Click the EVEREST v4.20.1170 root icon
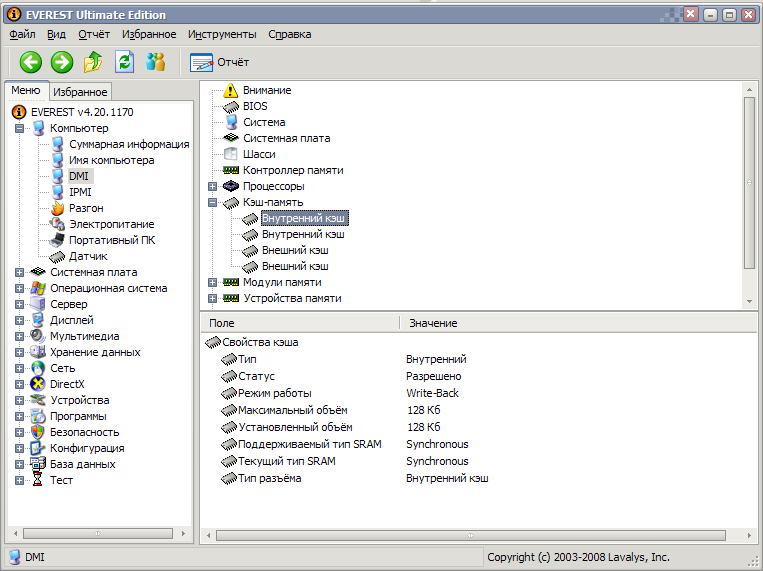Screen dimensions: 763x571 [x=18, y=112]
